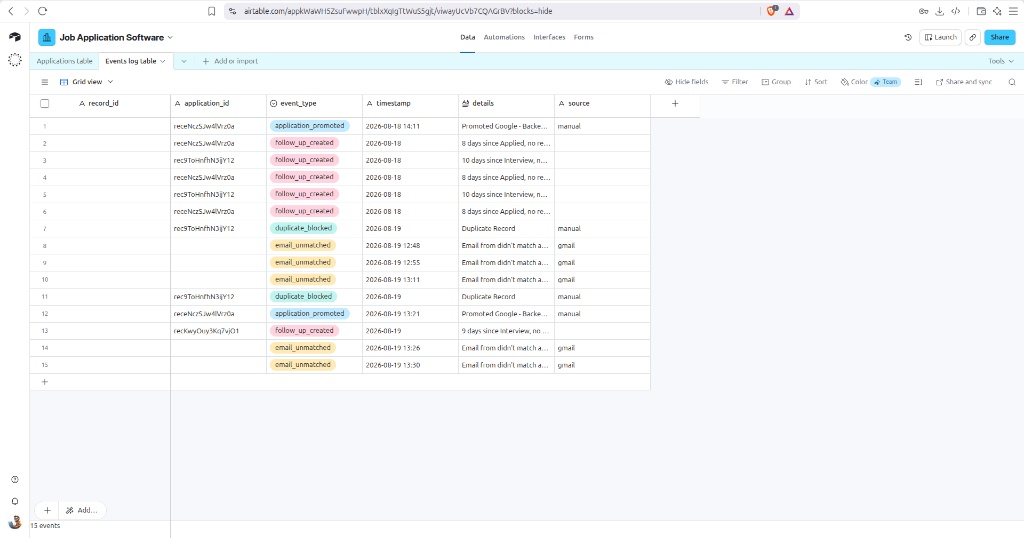Open the row height icon in the toolbar
This screenshot has height=538, width=1024.
(x=918, y=82)
